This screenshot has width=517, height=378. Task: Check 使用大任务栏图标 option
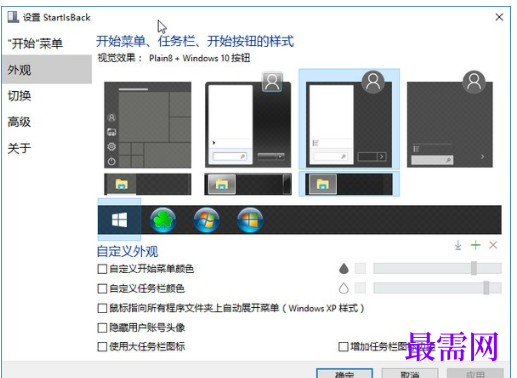[x=102, y=347]
